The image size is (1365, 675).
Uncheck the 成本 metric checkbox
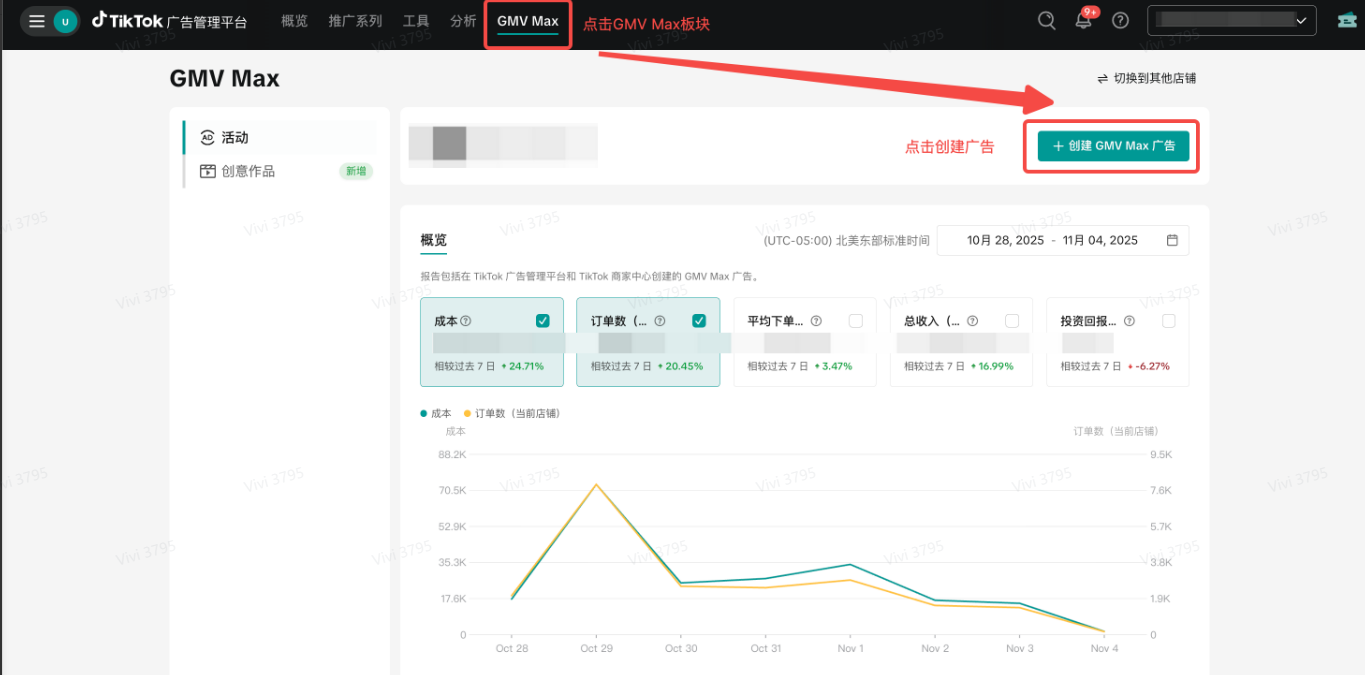542,321
